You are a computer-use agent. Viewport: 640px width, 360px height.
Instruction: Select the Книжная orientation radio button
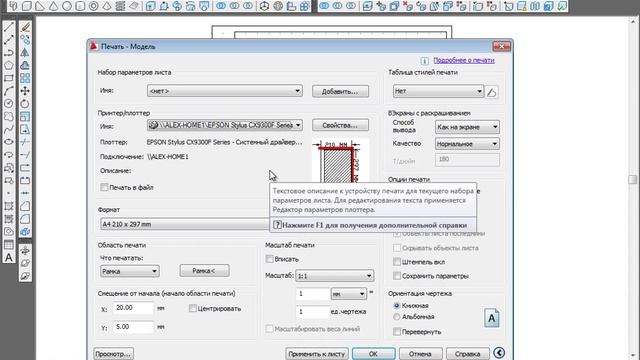(397, 305)
